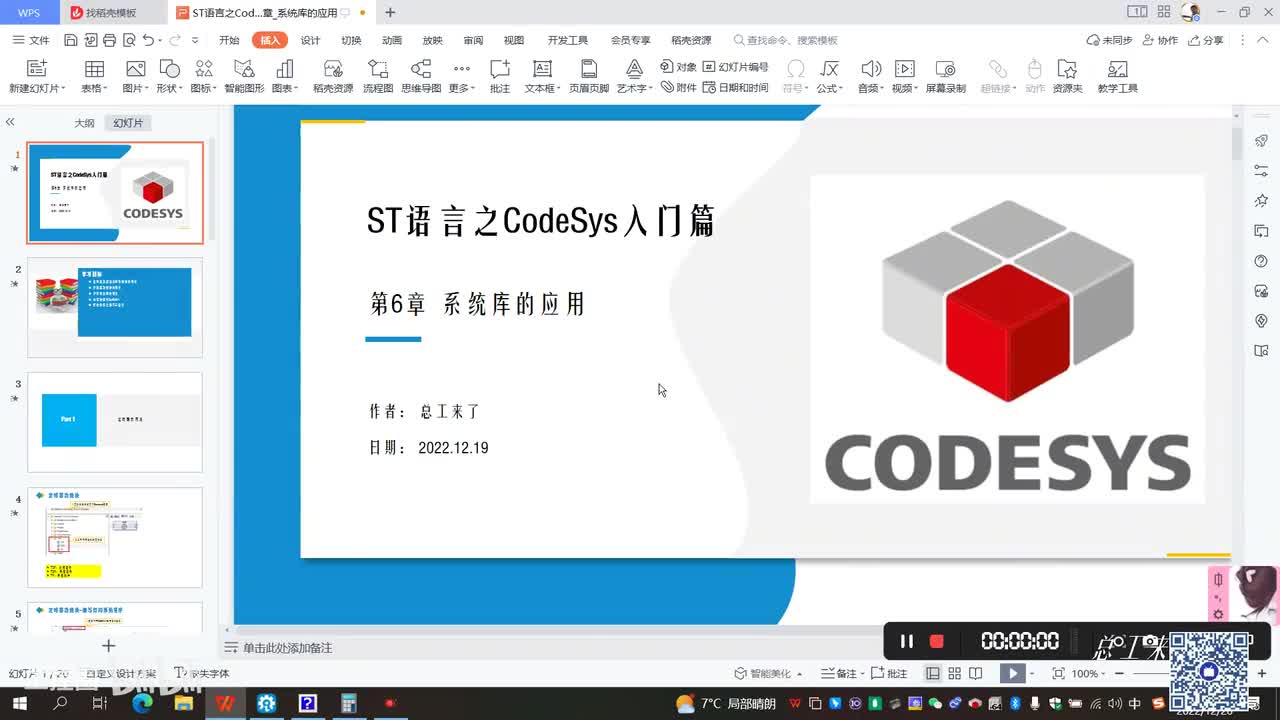
Task: Open the 形状 shapes gallery icon
Action: coord(169,69)
